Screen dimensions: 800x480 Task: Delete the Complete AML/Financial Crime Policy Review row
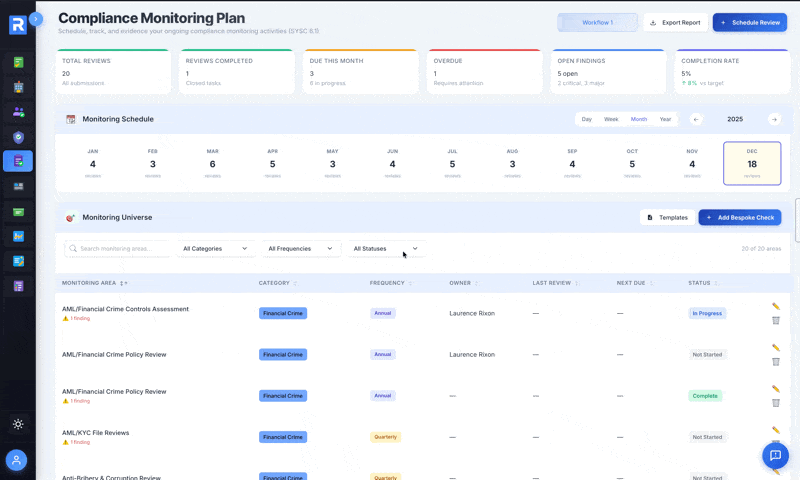tap(776, 403)
